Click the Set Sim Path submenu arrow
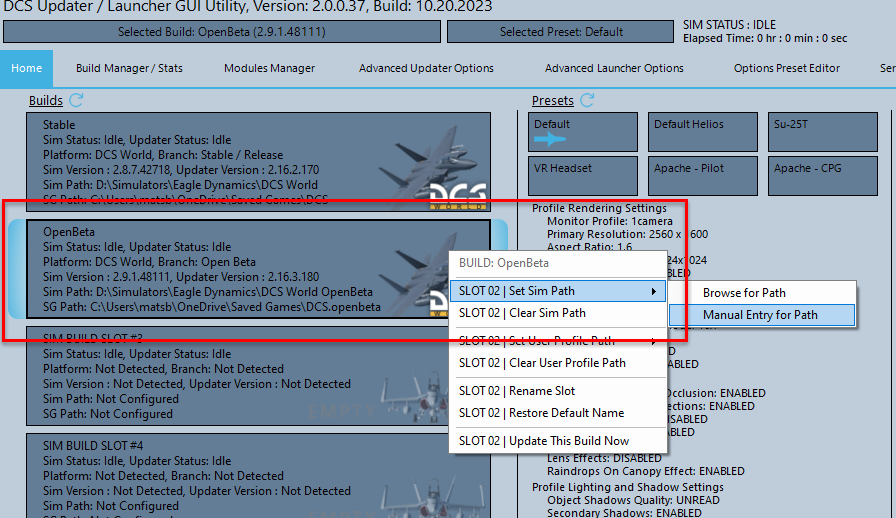Screen dimensions: 896x518 point(654,292)
